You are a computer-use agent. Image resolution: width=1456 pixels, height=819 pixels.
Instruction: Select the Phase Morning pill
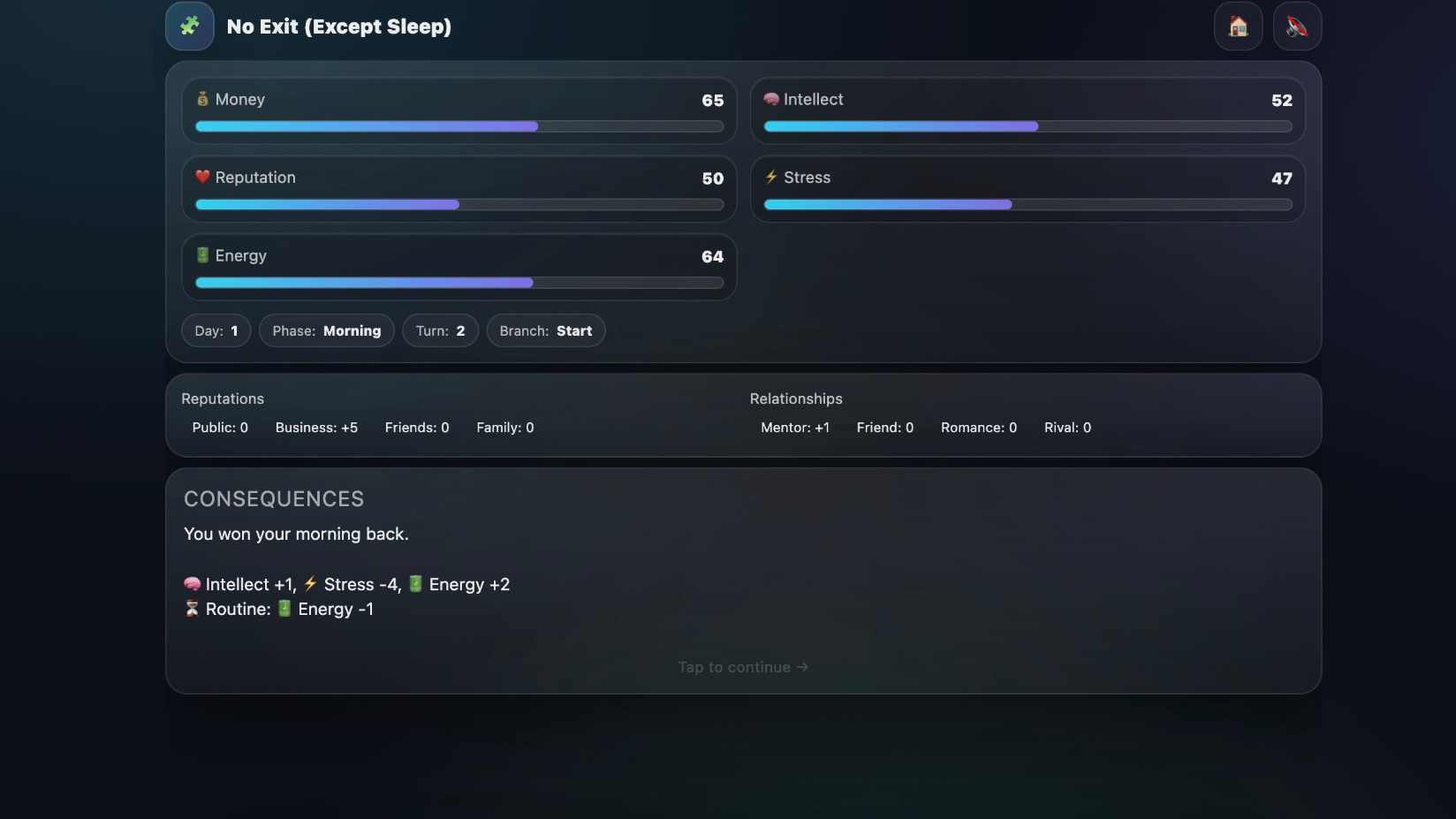coord(326,330)
